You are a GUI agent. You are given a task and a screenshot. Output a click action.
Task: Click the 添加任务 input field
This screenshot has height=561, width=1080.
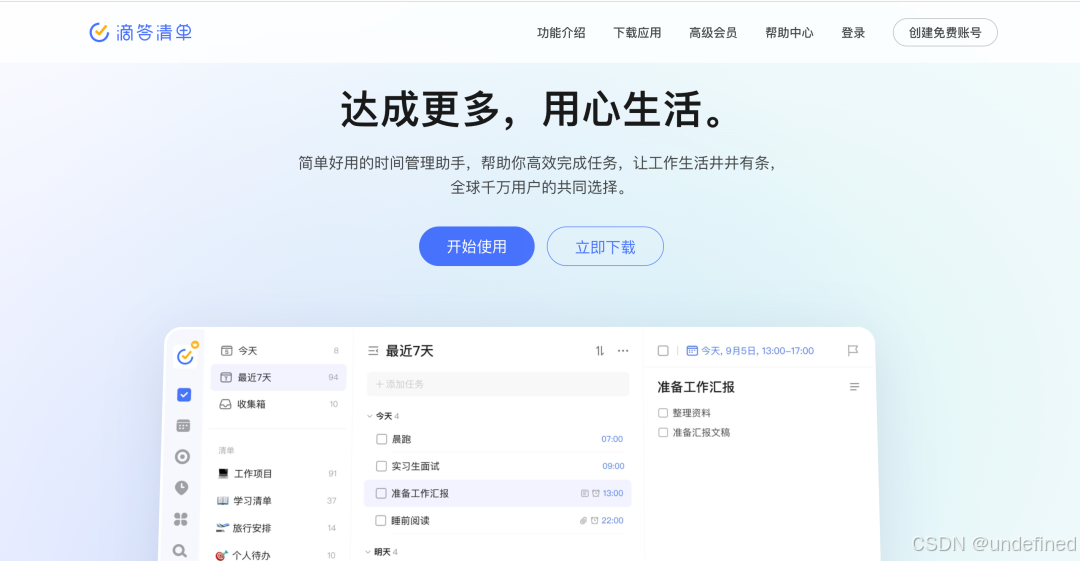498,384
